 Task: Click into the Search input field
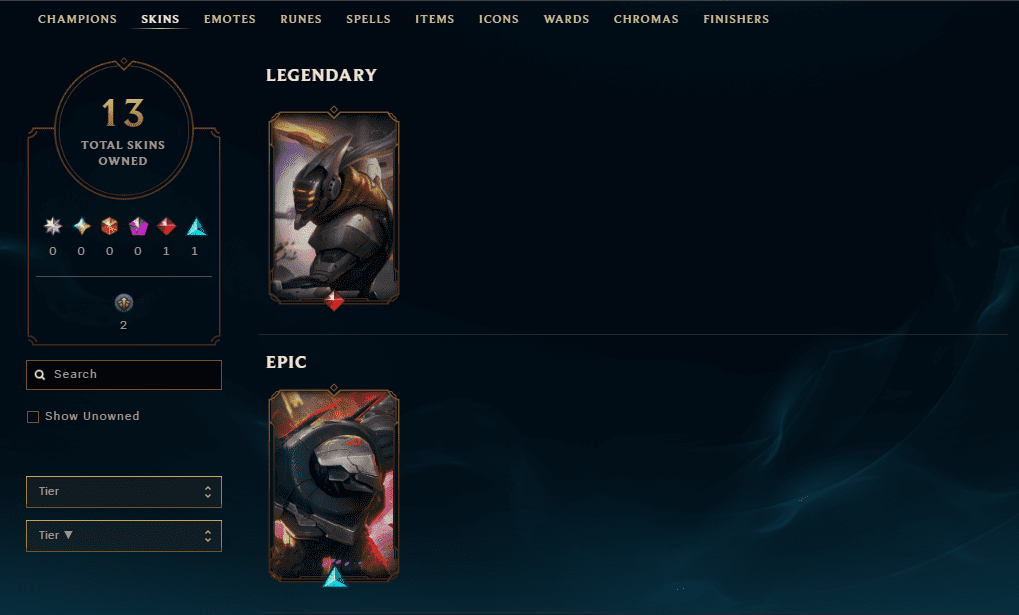tap(123, 375)
